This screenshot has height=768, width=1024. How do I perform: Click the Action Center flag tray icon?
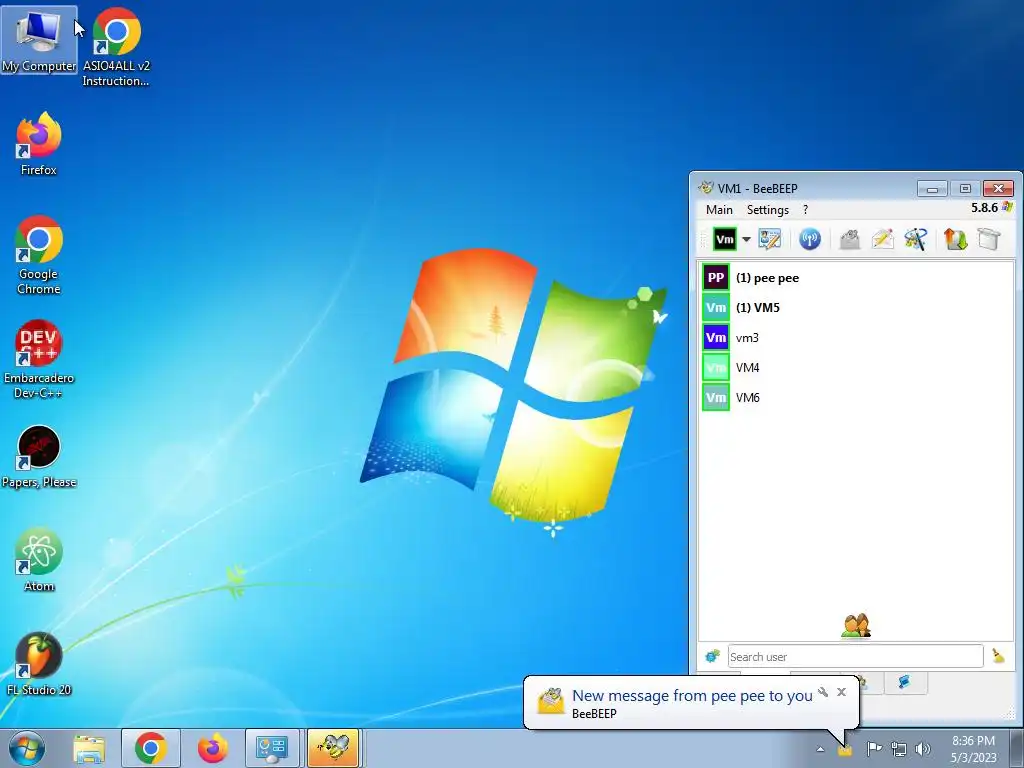pyautogui.click(x=874, y=748)
